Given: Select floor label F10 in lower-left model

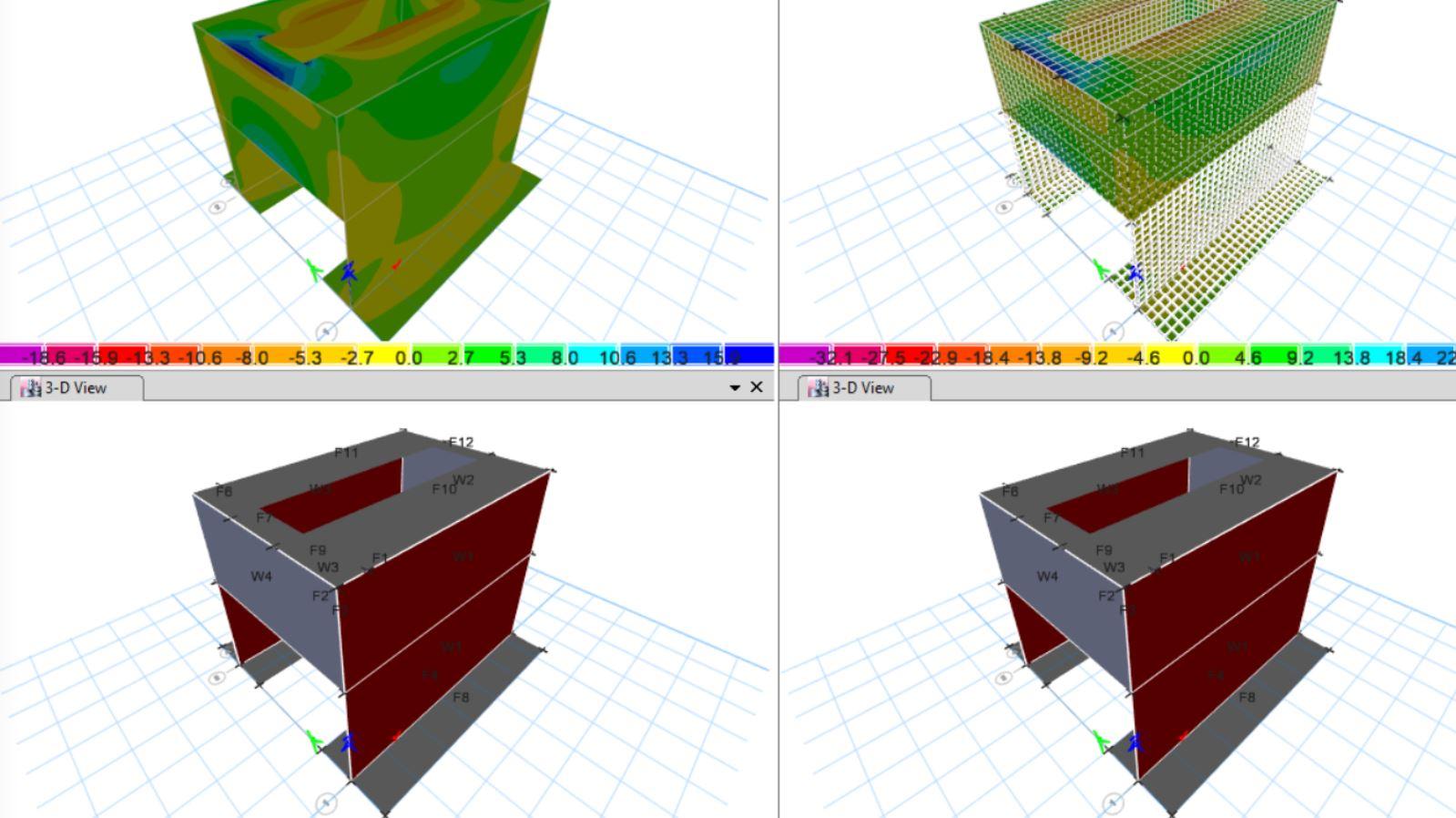Looking at the screenshot, I should click(444, 489).
